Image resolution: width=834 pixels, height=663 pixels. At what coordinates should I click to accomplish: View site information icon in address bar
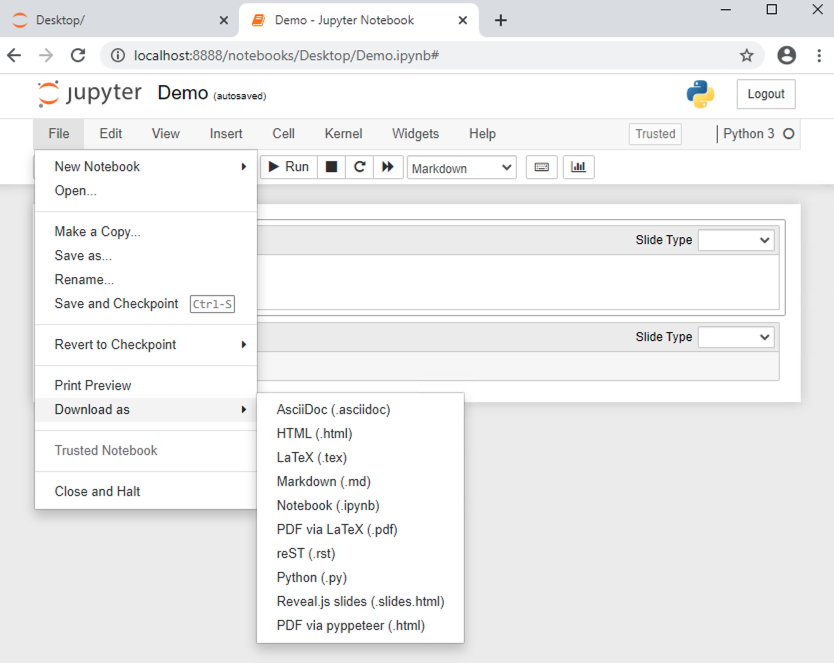pos(118,55)
